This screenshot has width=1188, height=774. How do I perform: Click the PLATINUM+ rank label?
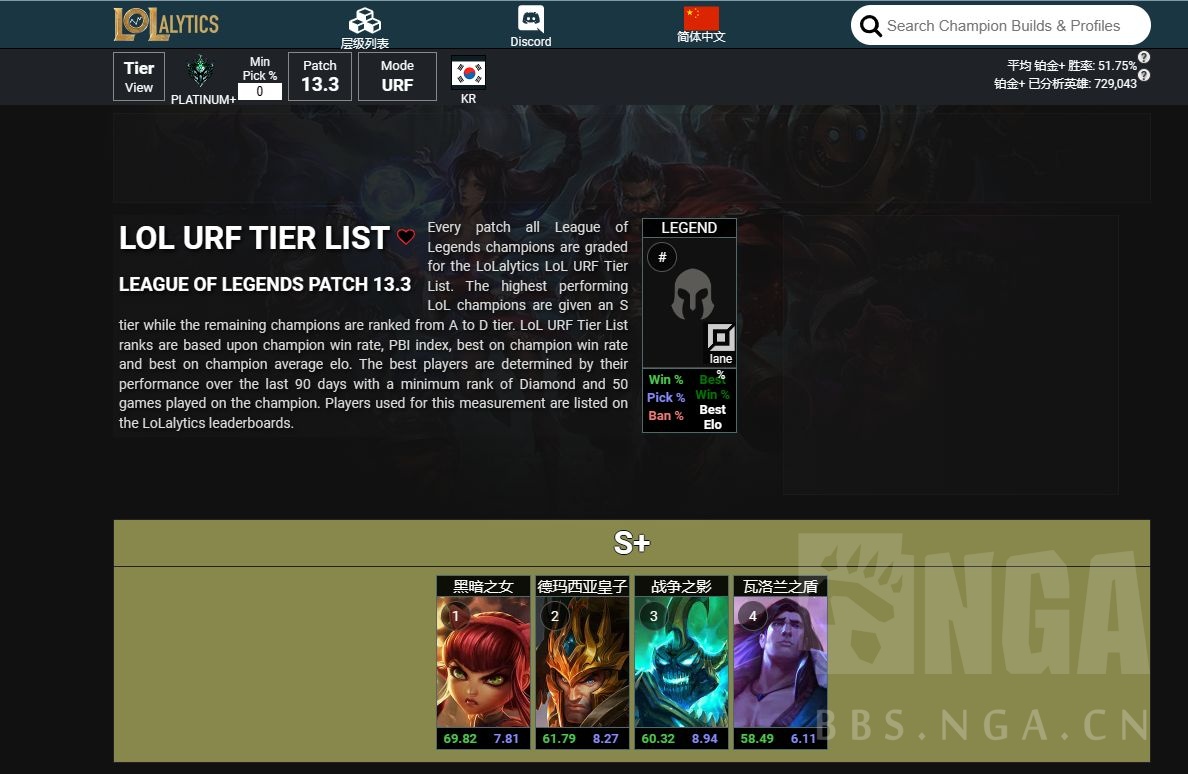click(x=203, y=99)
